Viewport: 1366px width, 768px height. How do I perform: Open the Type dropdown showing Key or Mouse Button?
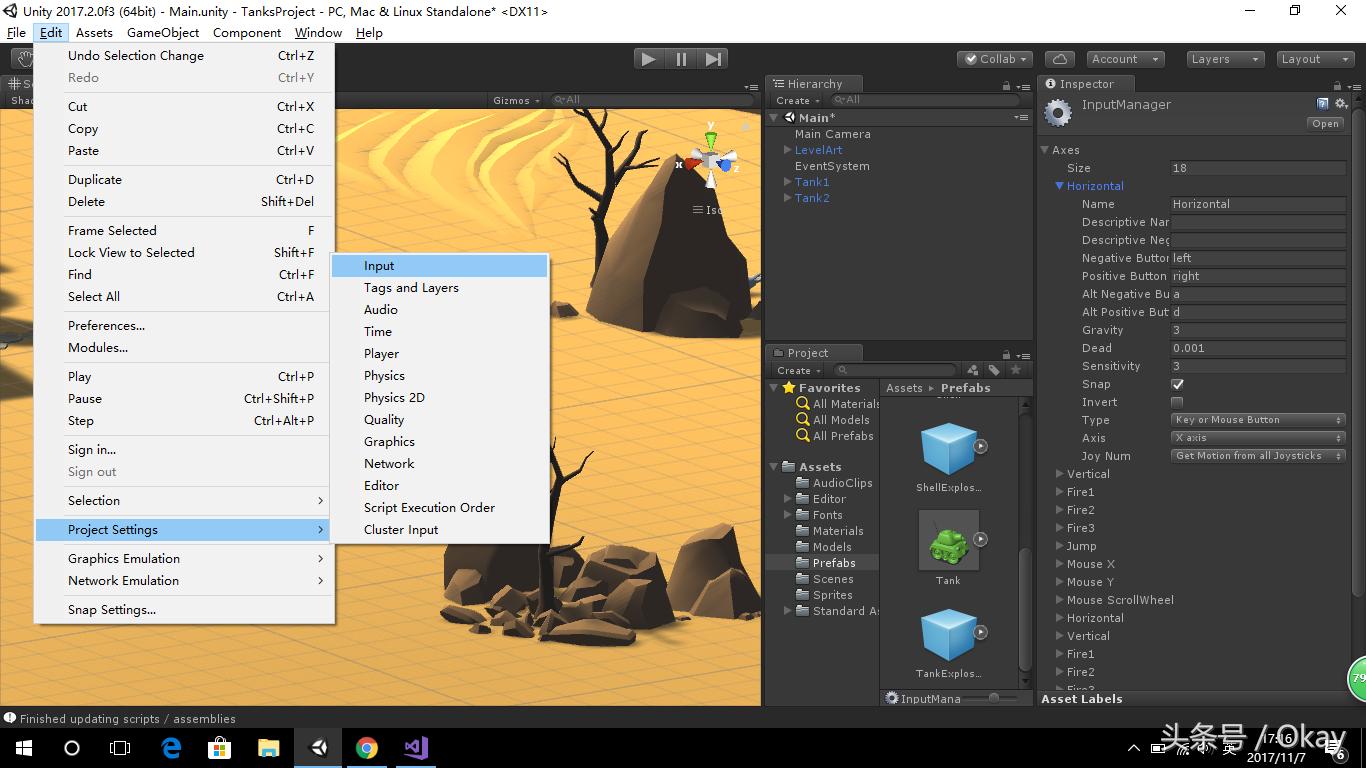pos(1257,419)
